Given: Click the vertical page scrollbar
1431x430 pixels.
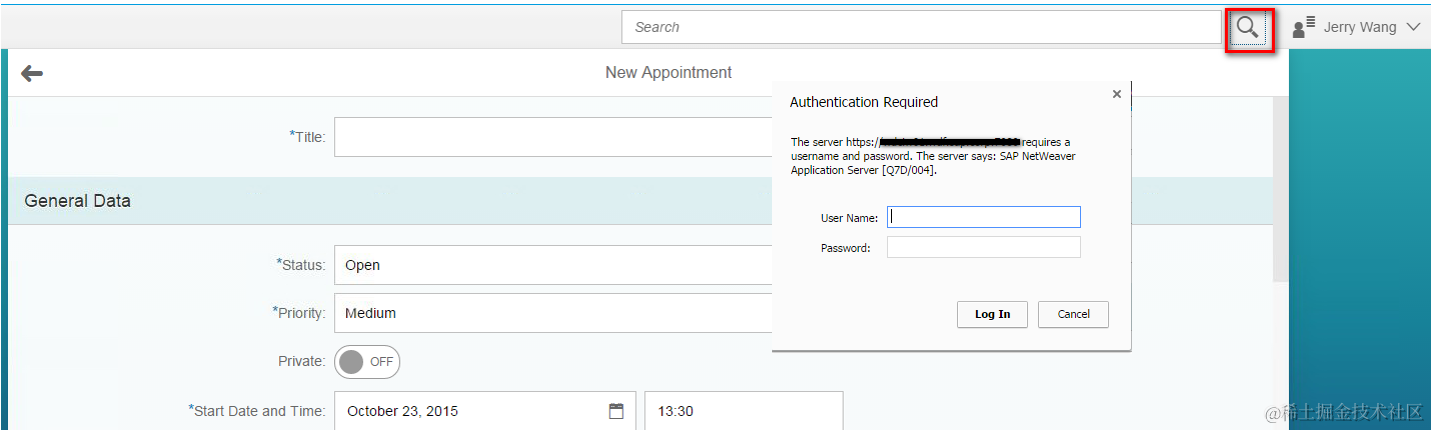Looking at the screenshot, I should pyautogui.click(x=1281, y=190).
